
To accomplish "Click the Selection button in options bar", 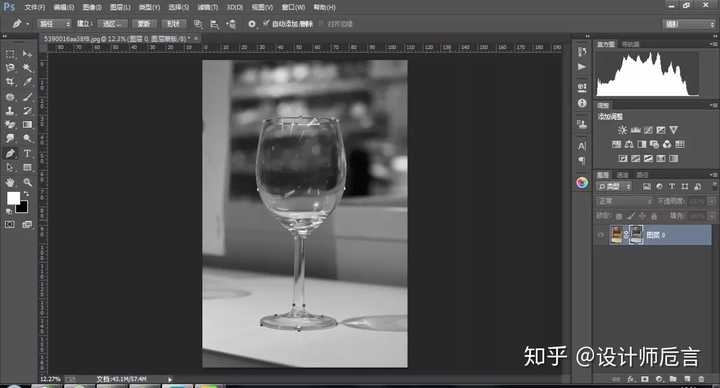I will pos(112,24).
